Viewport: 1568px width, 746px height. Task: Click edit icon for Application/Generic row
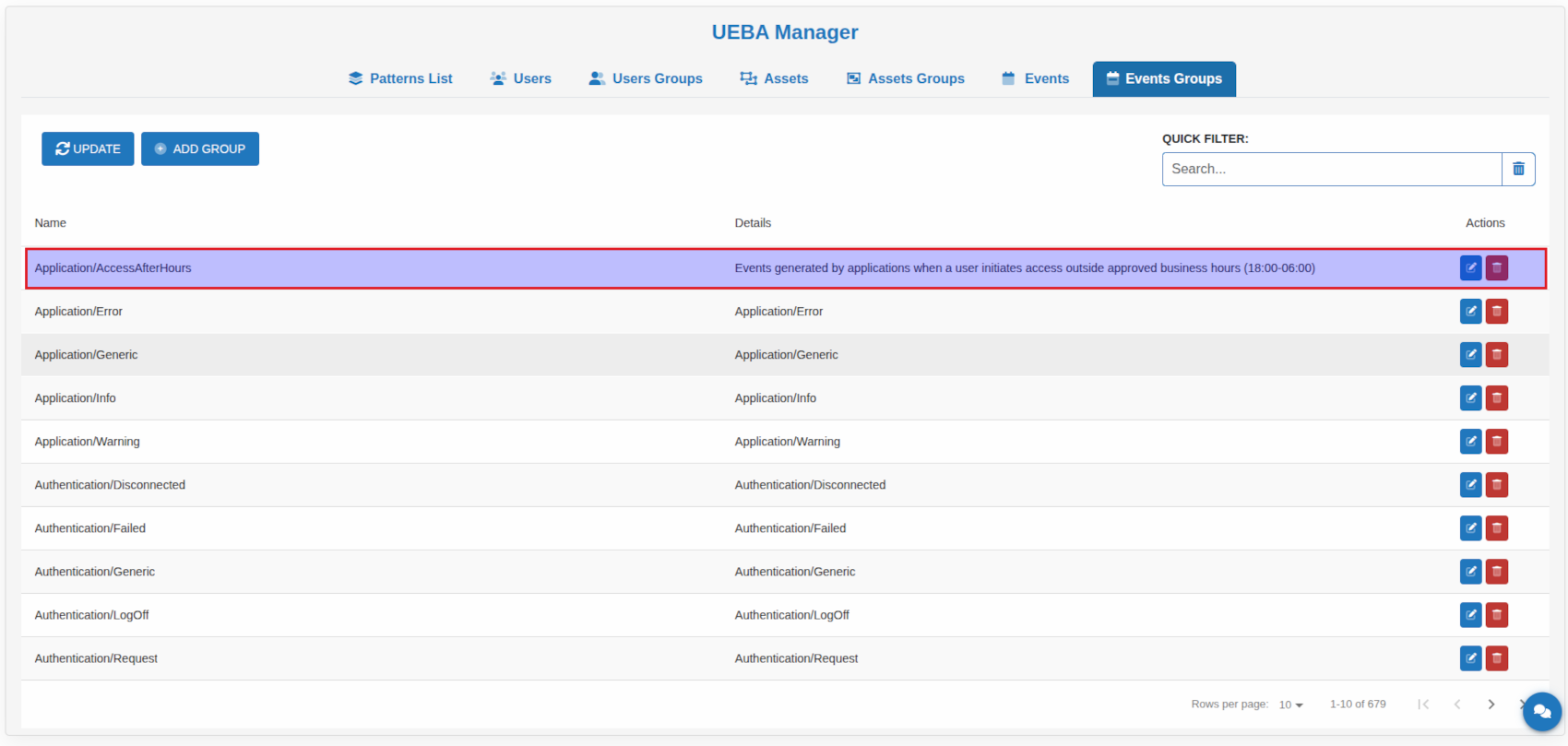click(1470, 355)
